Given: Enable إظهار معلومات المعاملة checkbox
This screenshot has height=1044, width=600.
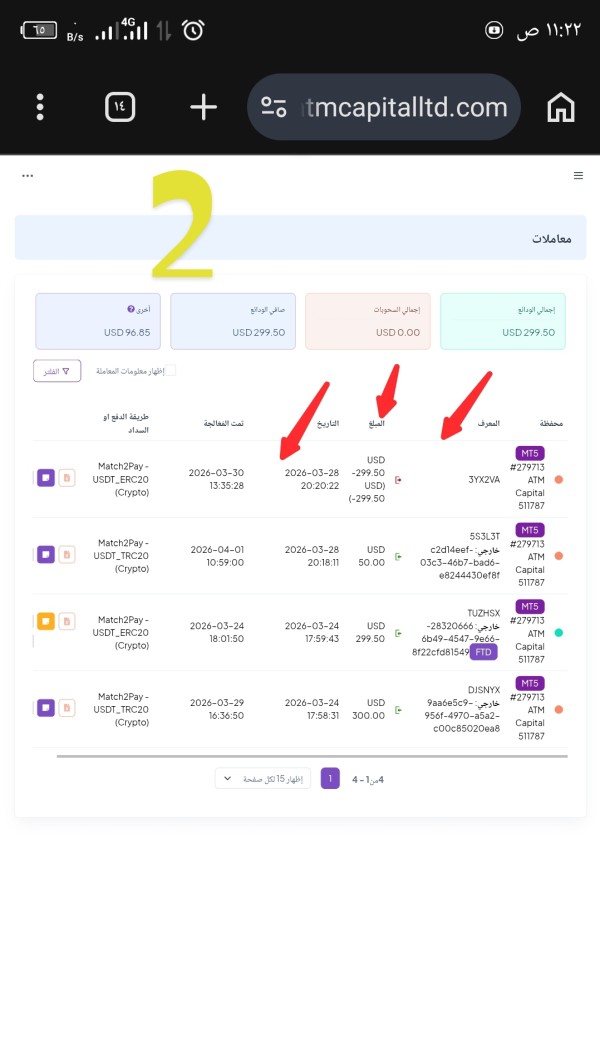Looking at the screenshot, I should pyautogui.click(x=170, y=371).
